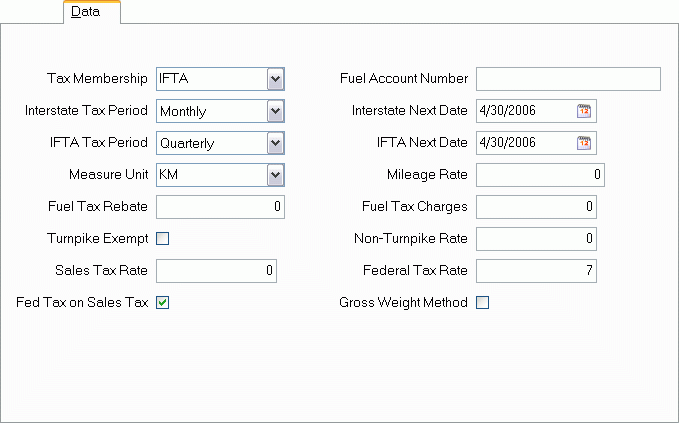679x423 pixels.
Task: Open the IFTA Next Date calendar picker
Action: [x=584, y=143]
